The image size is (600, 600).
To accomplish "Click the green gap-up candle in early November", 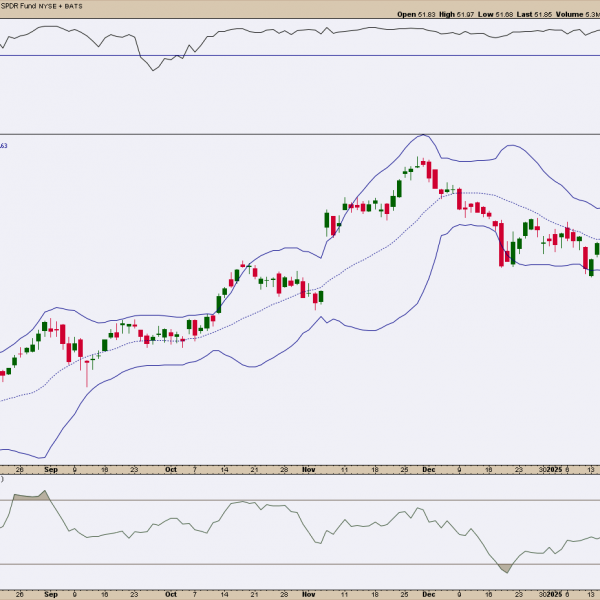I will tap(326, 221).
